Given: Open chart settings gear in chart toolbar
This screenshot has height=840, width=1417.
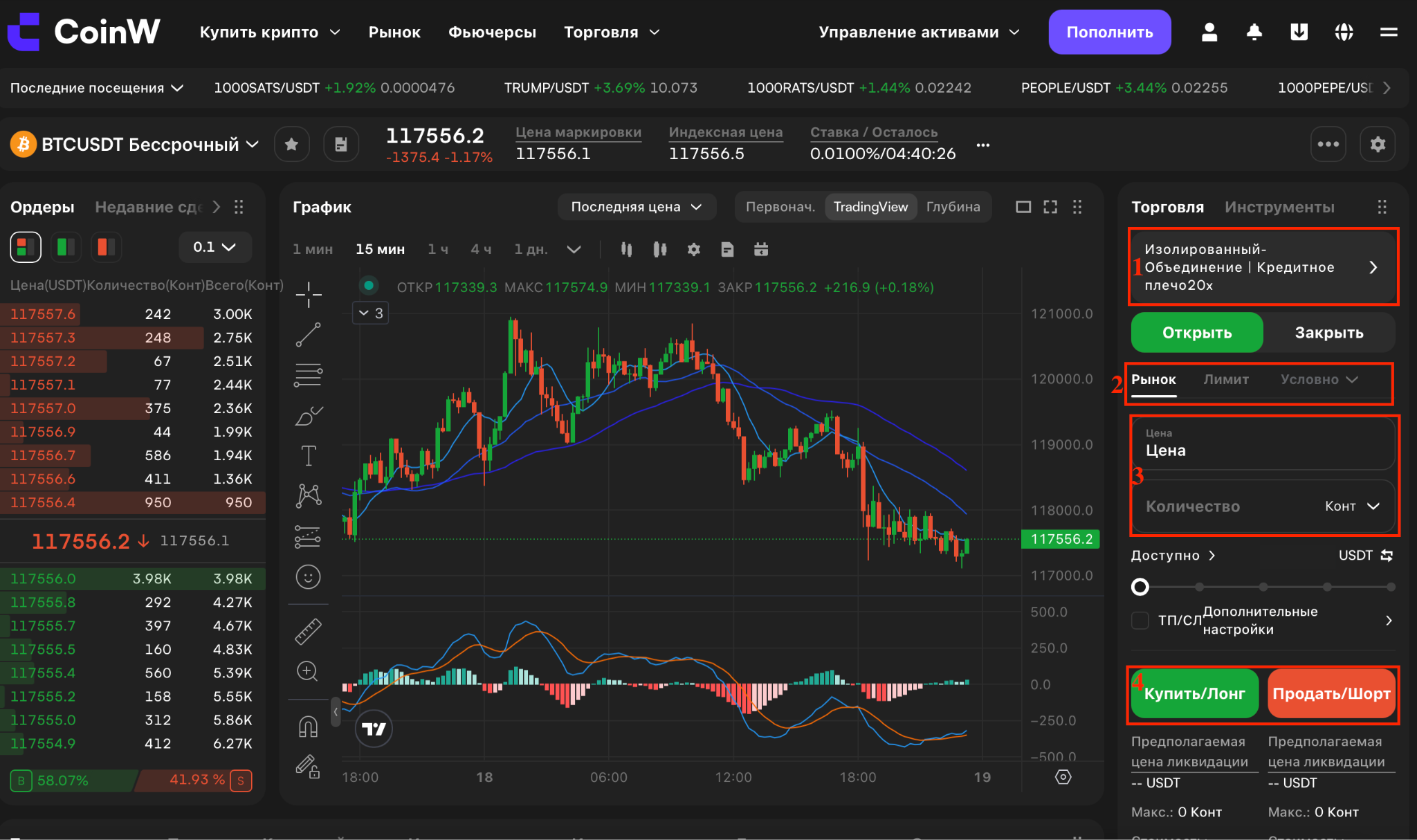Looking at the screenshot, I should click(x=694, y=249).
